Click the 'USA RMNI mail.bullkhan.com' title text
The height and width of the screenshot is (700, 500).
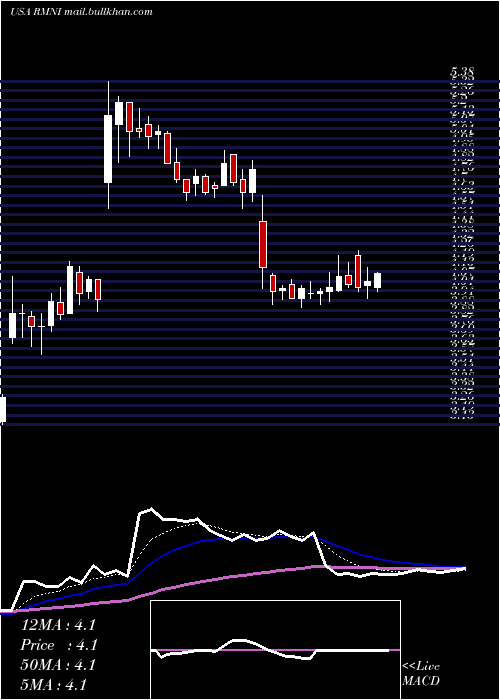[81, 12]
